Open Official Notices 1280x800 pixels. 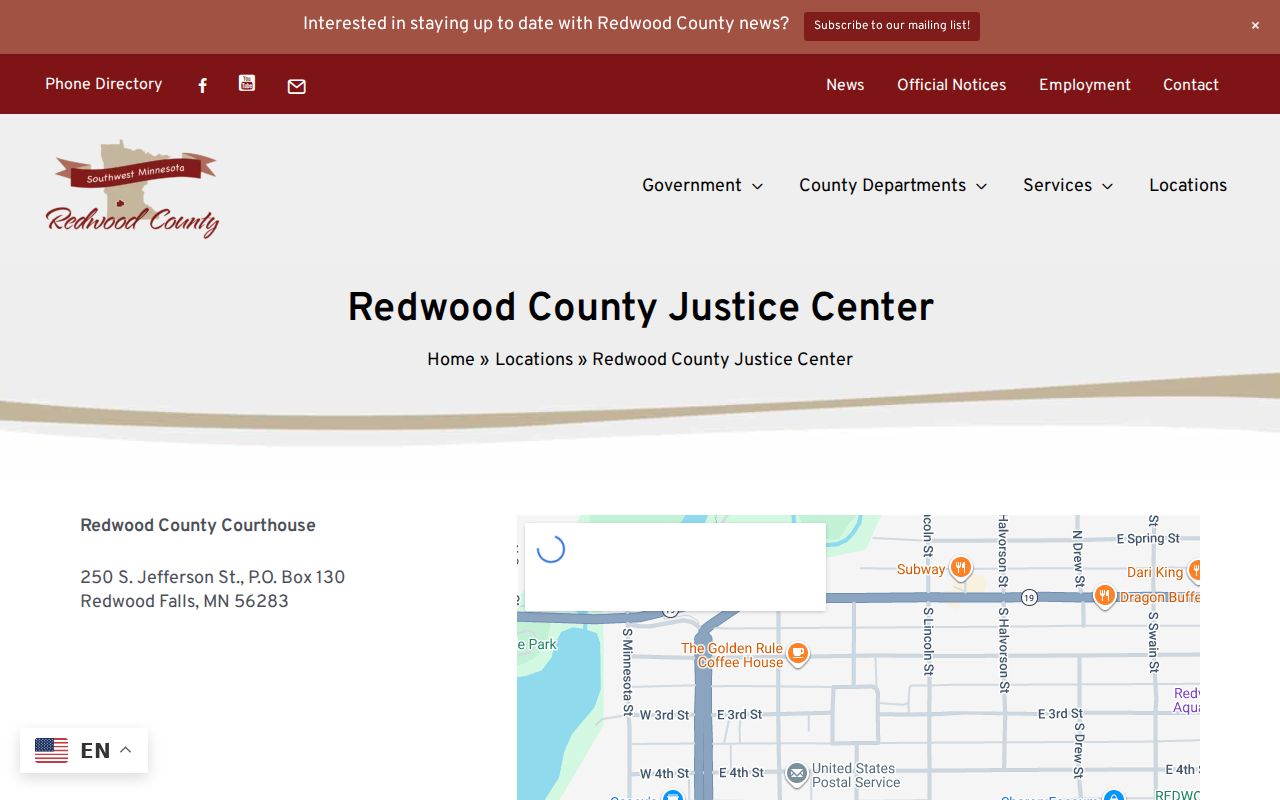coord(952,85)
